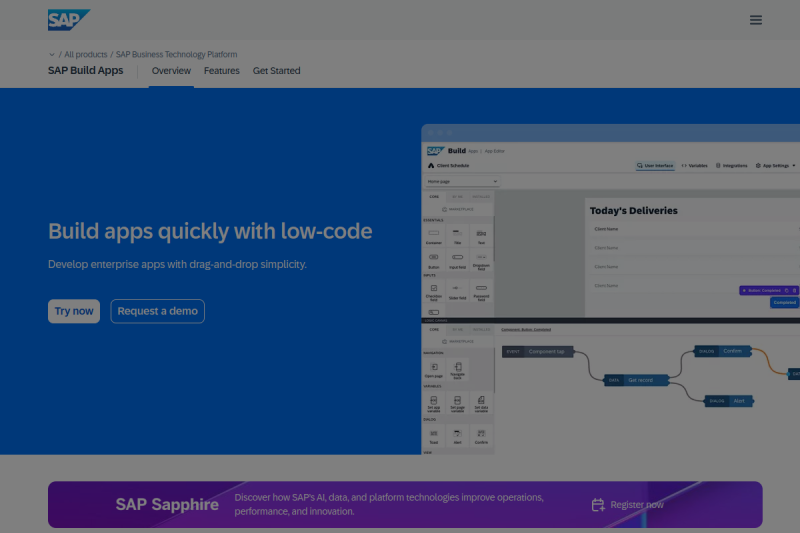This screenshot has height=533, width=800.
Task: Open App Settings dropdown in the editor image
Action: (775, 166)
